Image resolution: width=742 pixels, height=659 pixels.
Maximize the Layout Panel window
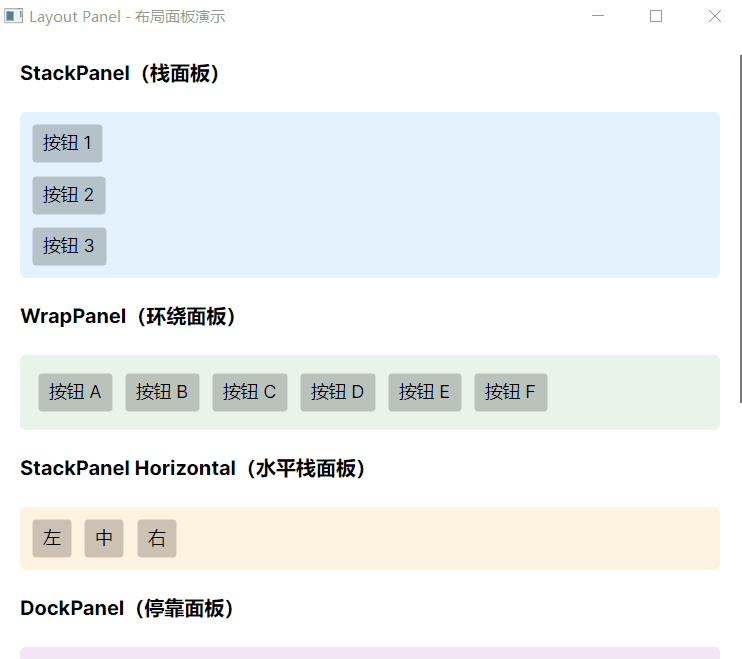656,16
